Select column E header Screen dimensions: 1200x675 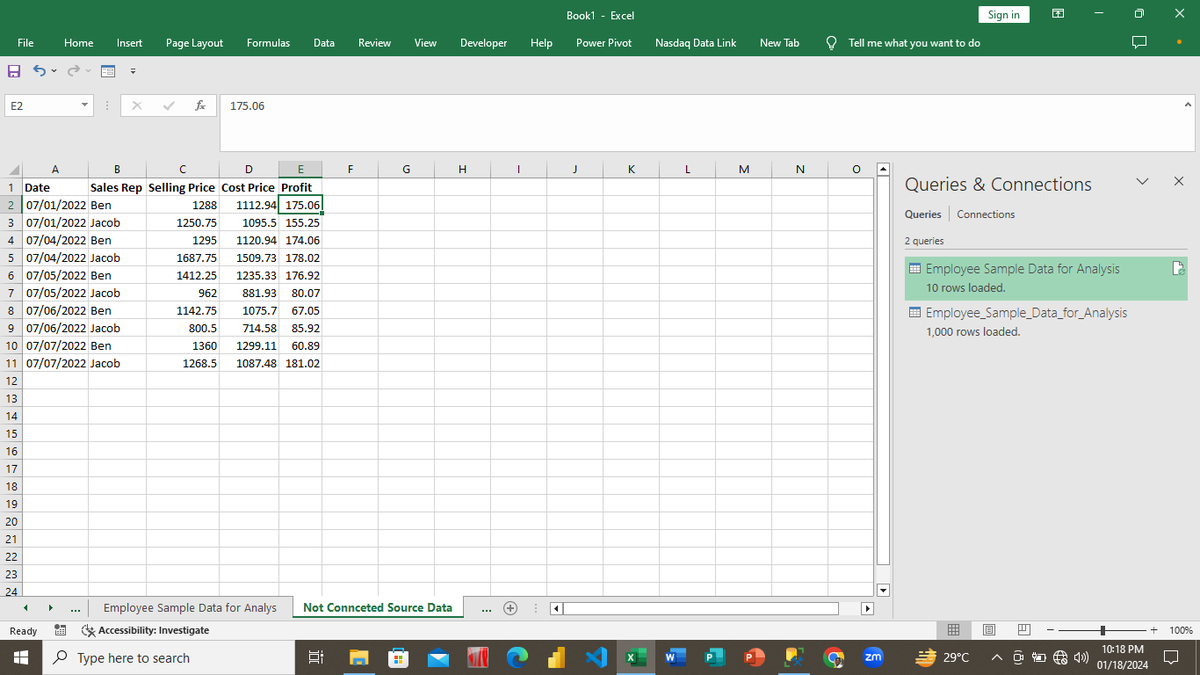coord(301,170)
